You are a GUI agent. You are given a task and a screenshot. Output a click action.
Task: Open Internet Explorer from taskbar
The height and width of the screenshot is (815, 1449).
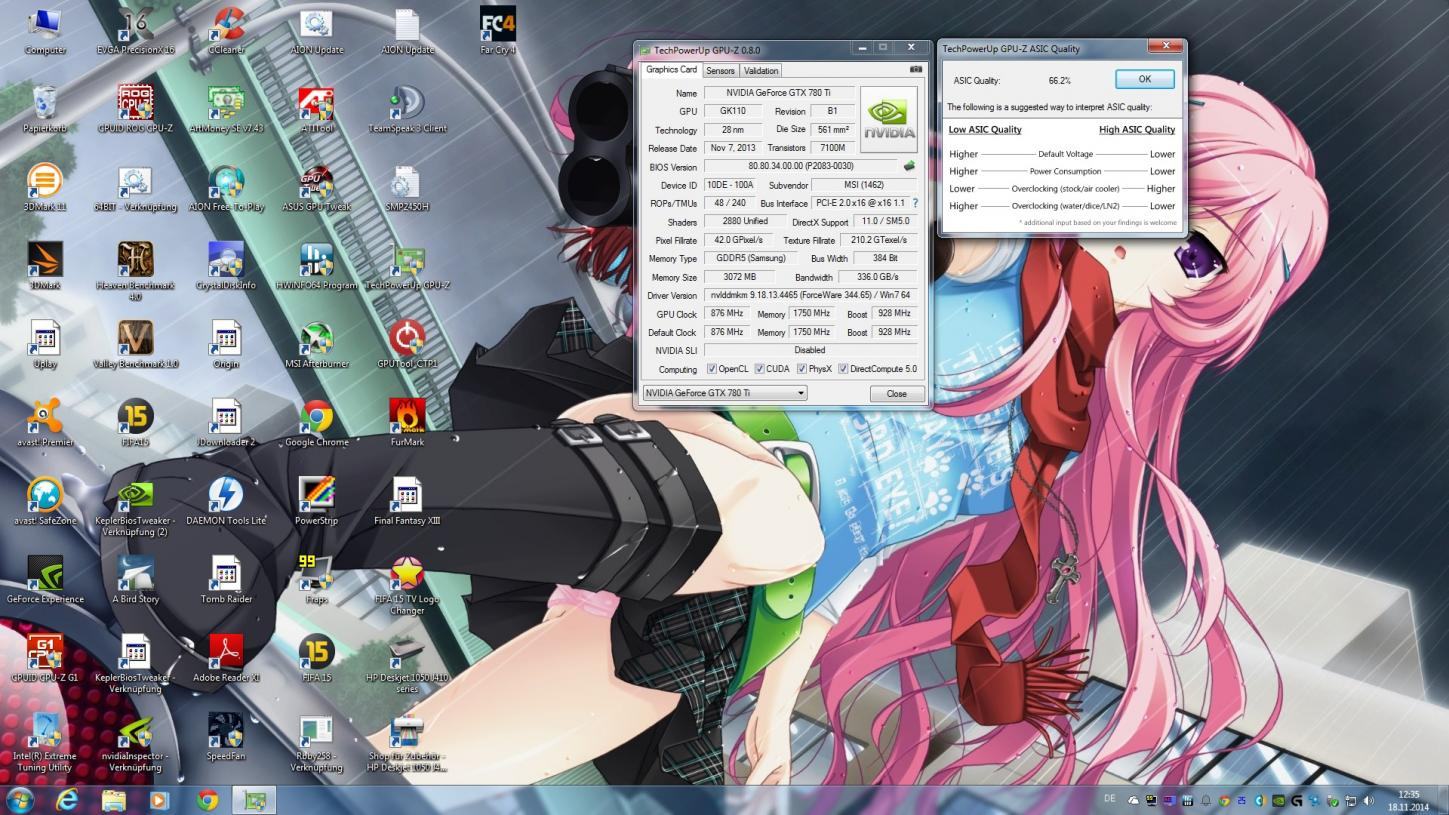[x=67, y=800]
